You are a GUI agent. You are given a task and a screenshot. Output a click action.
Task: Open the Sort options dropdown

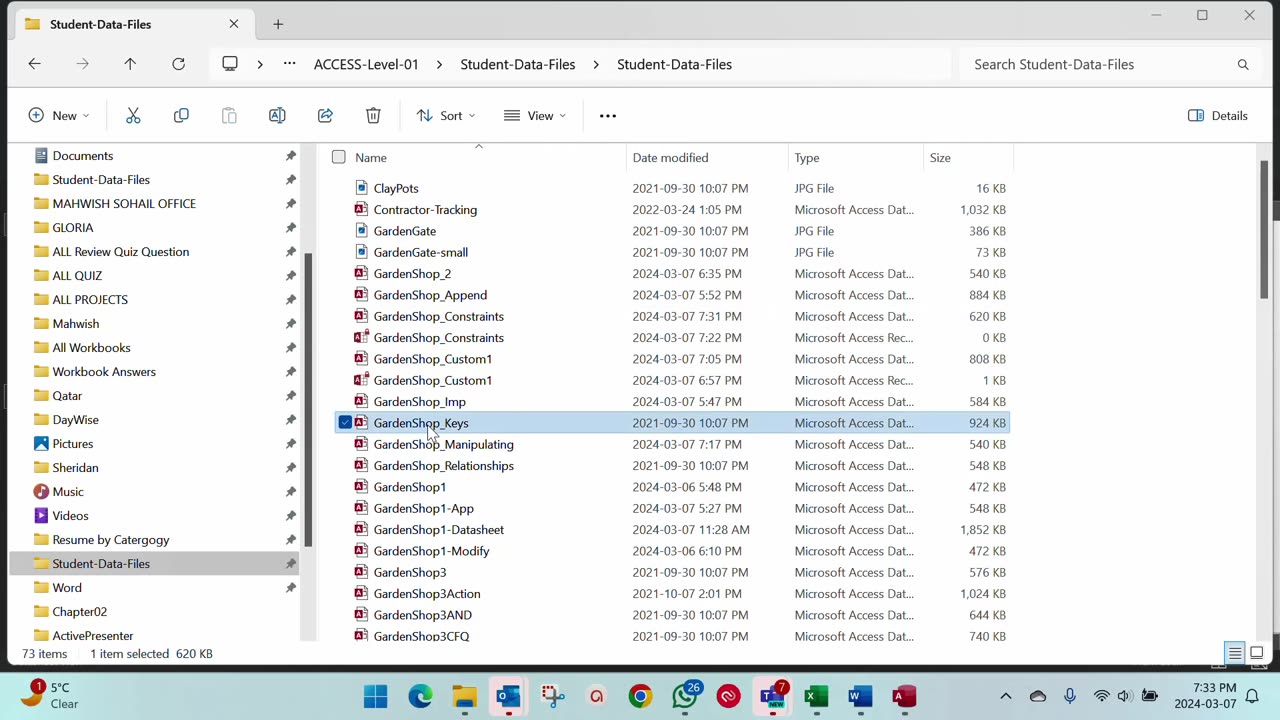[x=446, y=116]
